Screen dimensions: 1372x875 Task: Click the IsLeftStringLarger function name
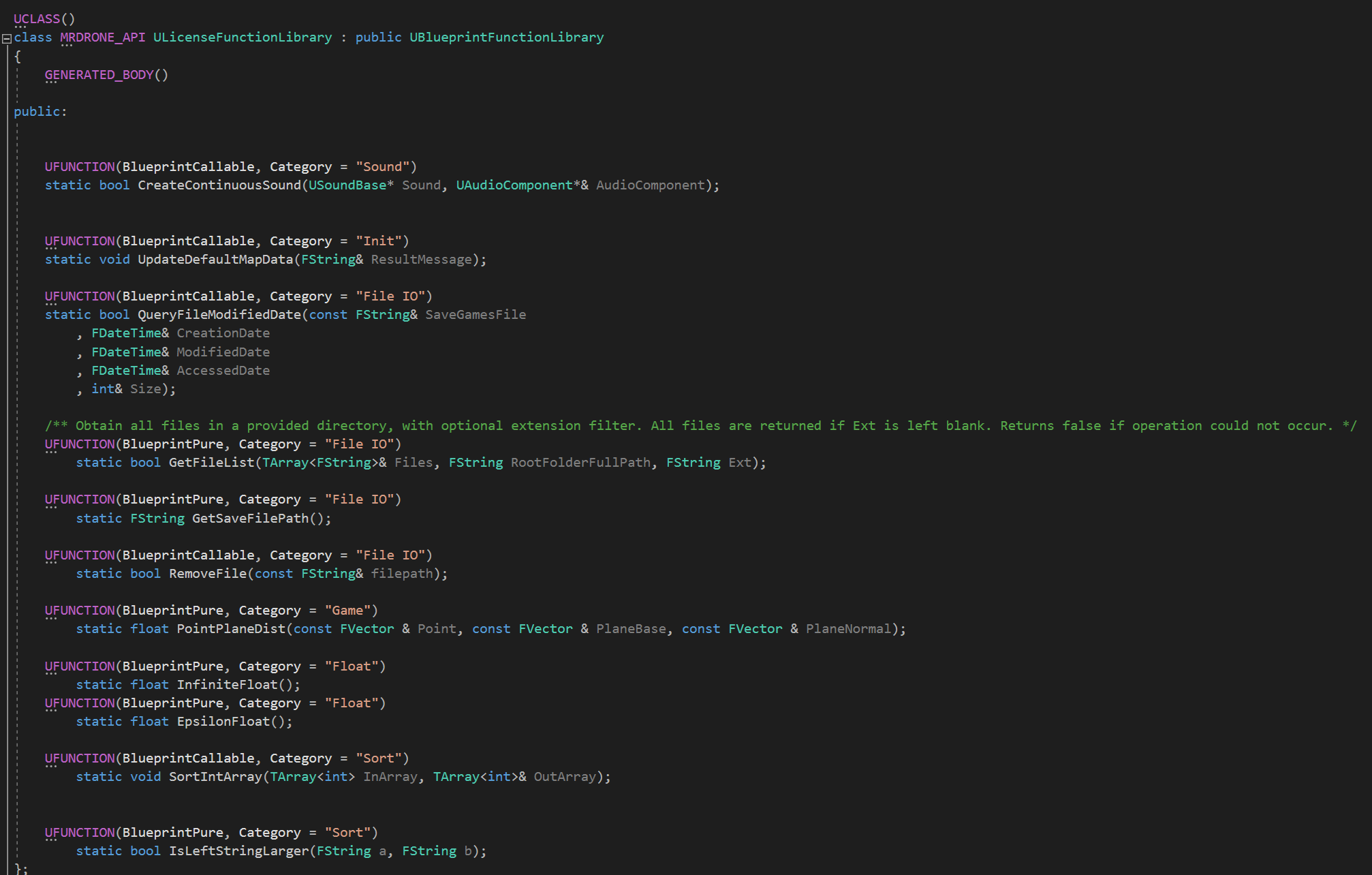tap(238, 850)
